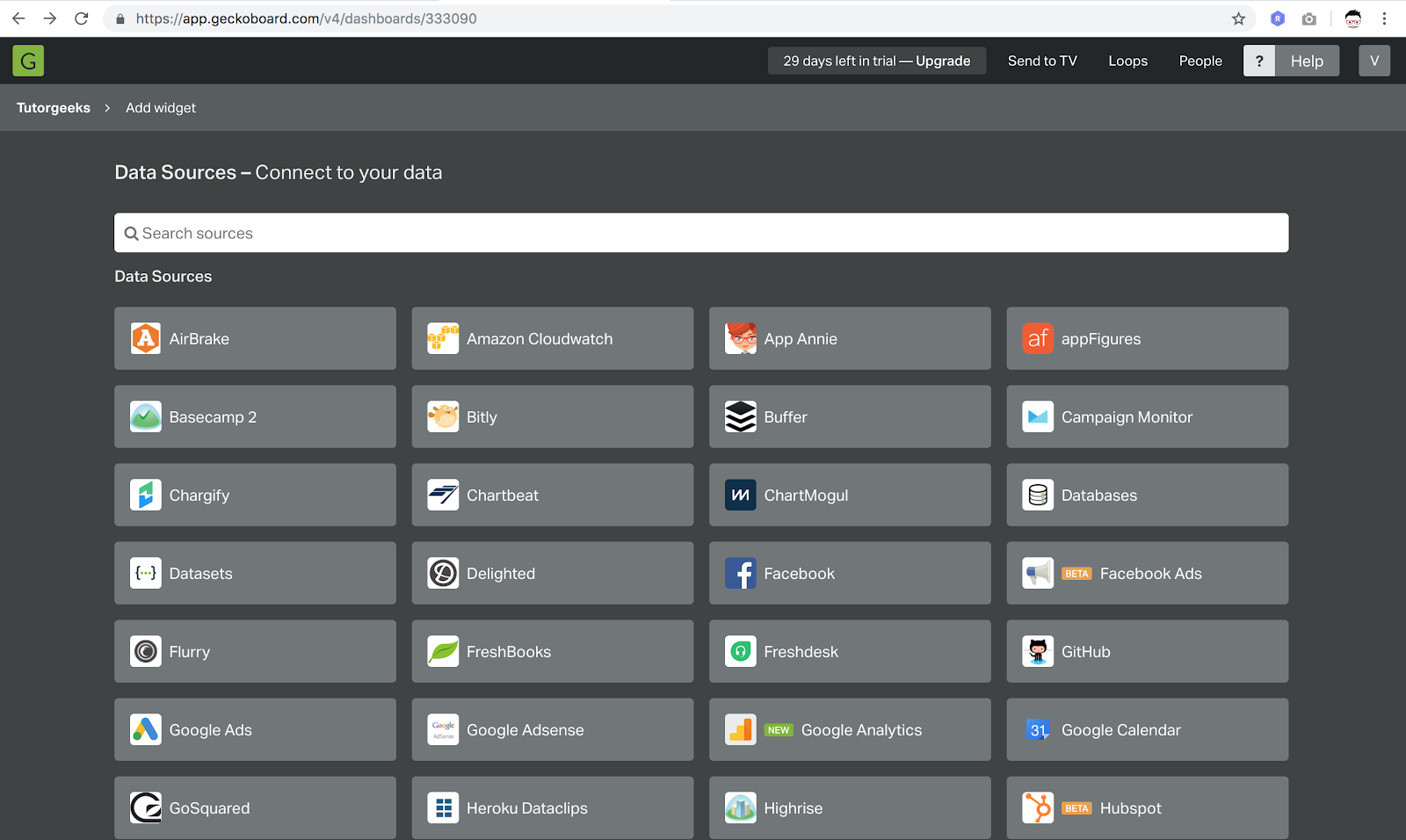The height and width of the screenshot is (840, 1406).
Task: Click the Google Calendar '31' icon
Action: pyautogui.click(x=1038, y=729)
